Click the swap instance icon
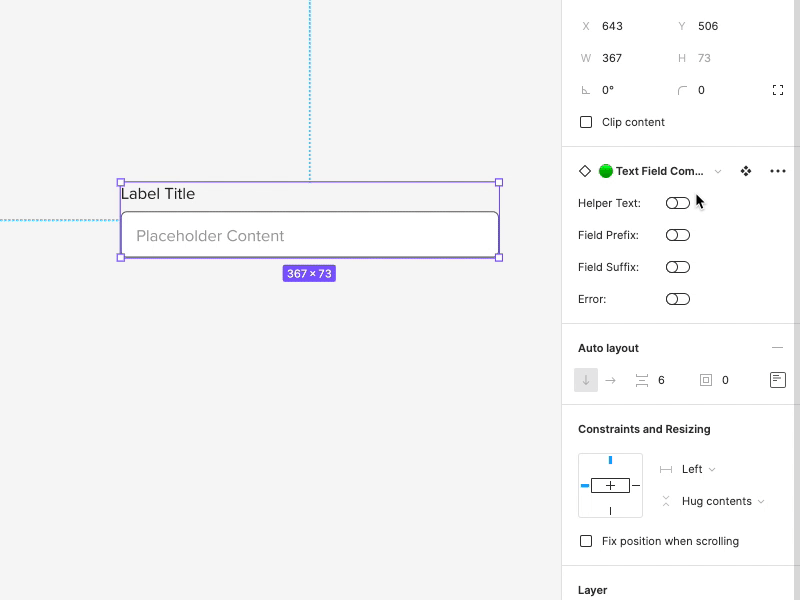This screenshot has height=600, width=800. pyautogui.click(x=745, y=171)
